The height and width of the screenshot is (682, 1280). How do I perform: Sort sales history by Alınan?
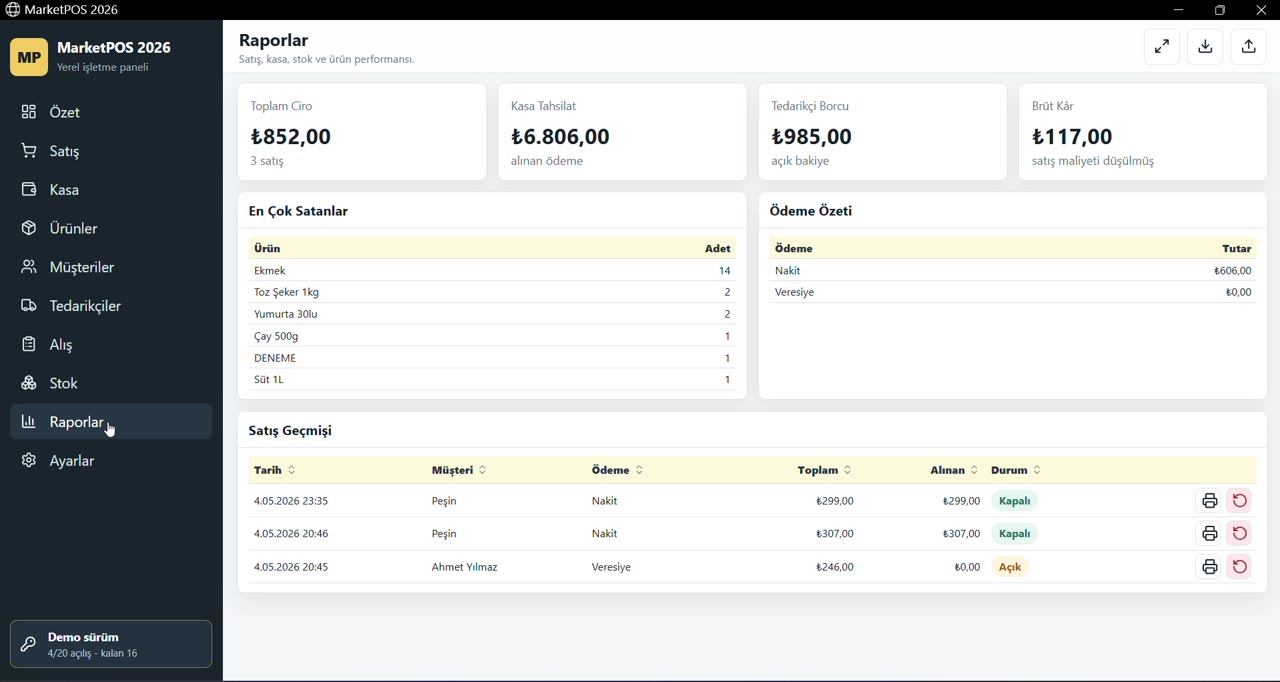pyautogui.click(x=955, y=470)
